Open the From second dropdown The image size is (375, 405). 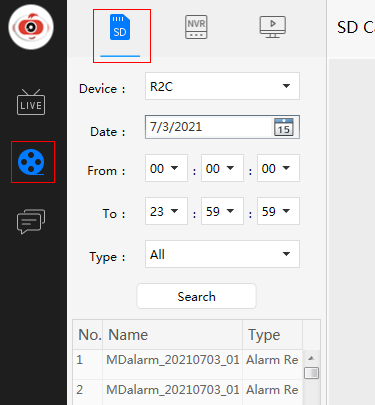[278, 168]
